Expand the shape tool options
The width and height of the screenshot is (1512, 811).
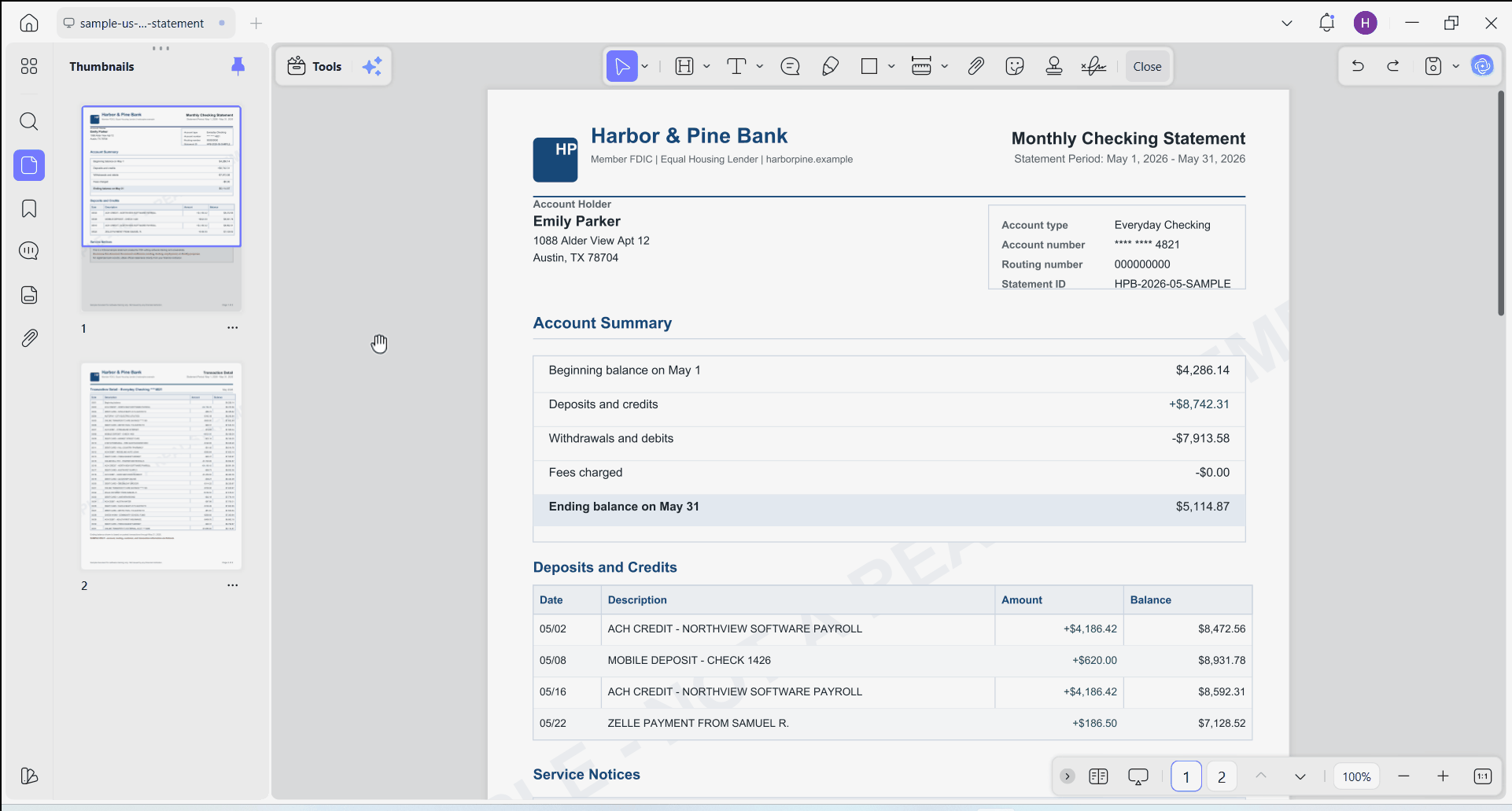[891, 66]
